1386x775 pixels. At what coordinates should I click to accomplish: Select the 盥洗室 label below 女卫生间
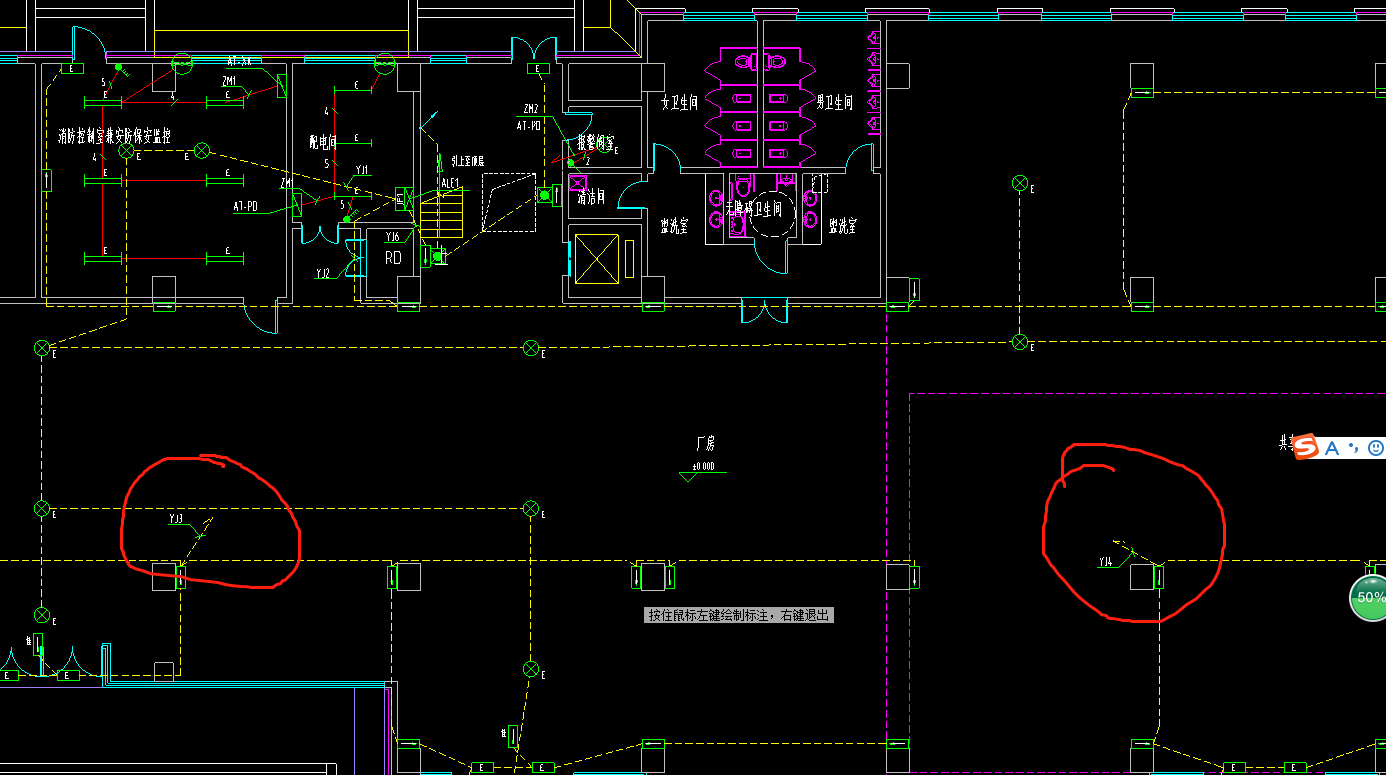[674, 226]
